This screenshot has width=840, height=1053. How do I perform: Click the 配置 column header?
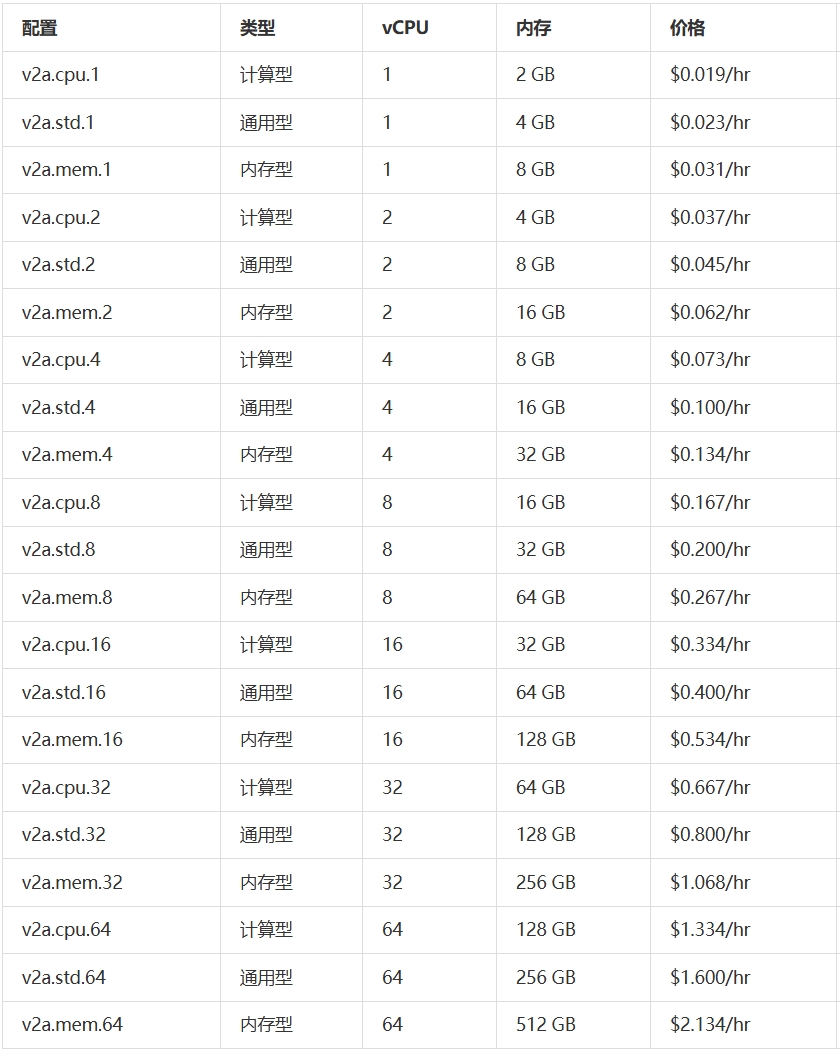point(40,28)
